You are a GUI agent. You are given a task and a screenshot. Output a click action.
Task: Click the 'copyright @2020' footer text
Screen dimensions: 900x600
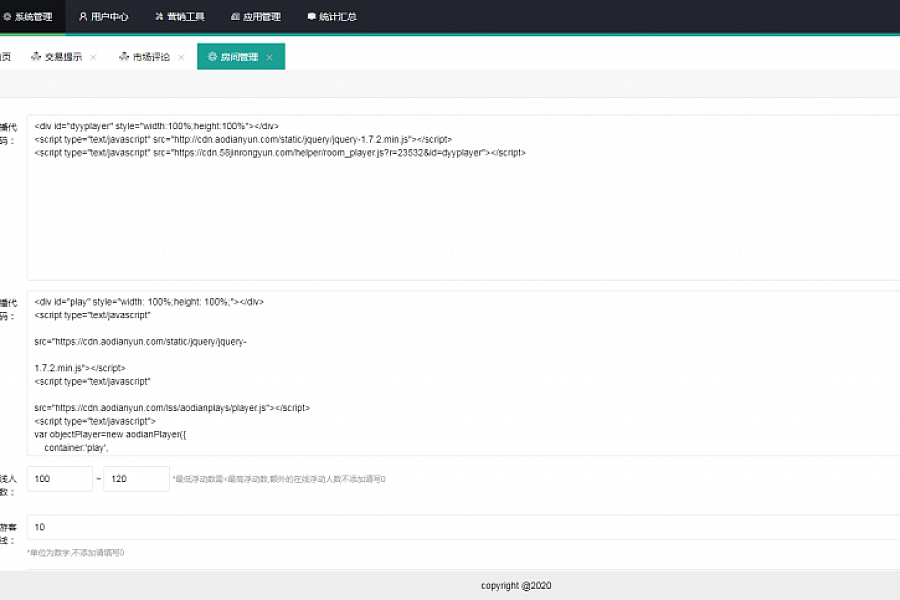[x=516, y=586]
